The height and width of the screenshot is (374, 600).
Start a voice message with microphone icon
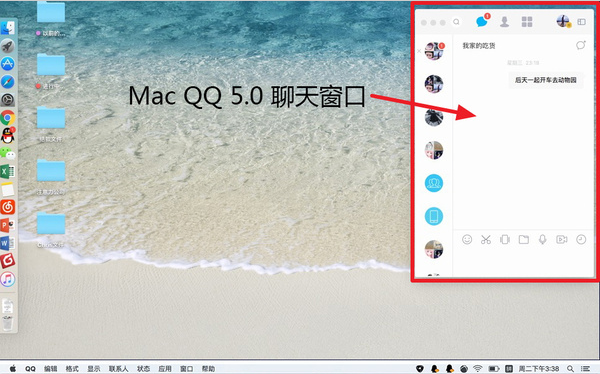click(542, 240)
